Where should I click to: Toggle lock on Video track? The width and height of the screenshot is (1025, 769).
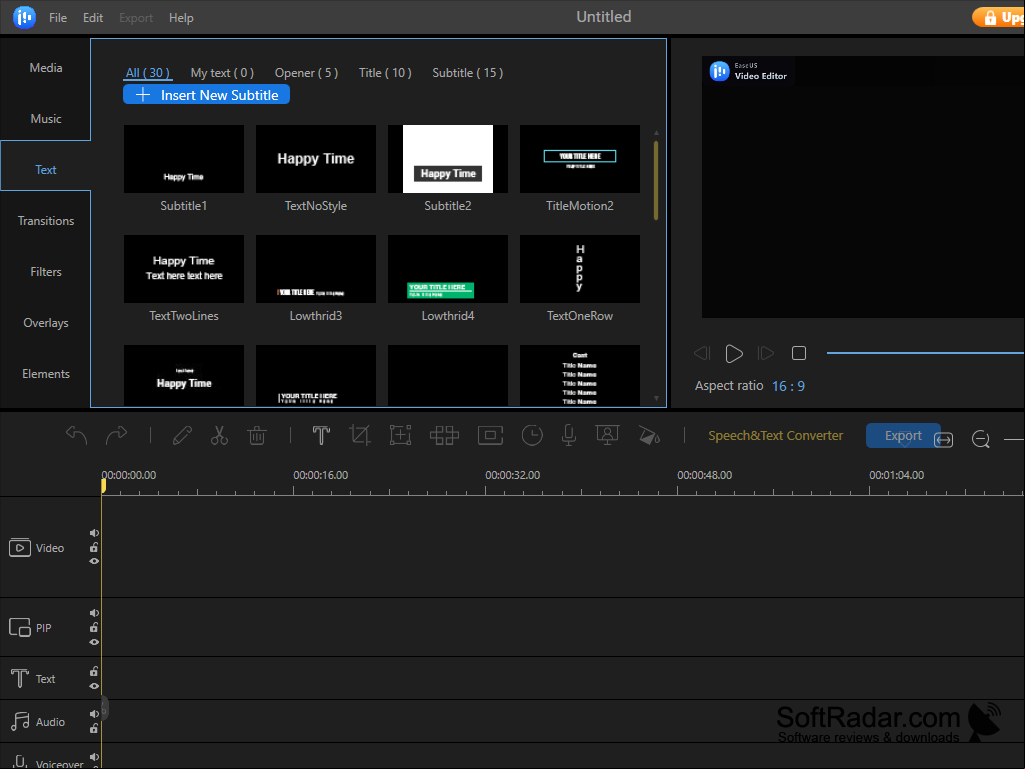coord(94,547)
